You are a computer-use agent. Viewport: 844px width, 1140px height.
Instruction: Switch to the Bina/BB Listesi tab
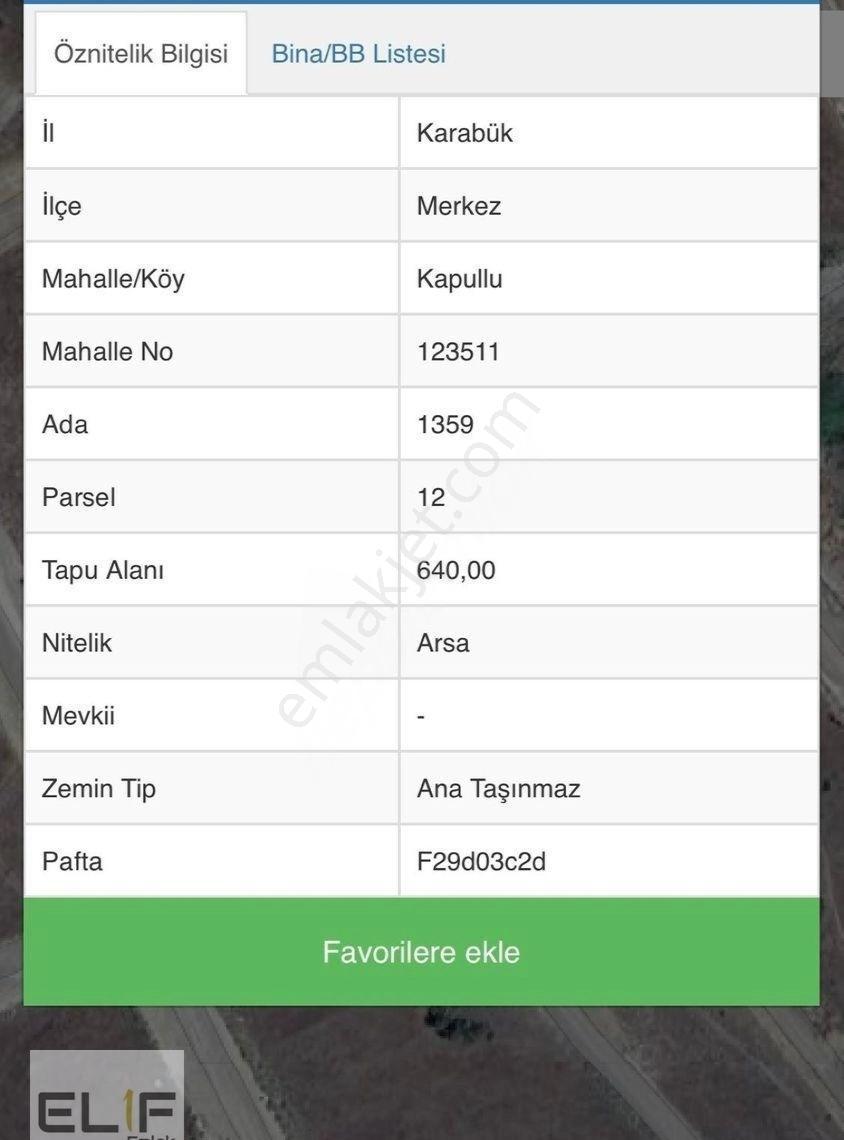pyautogui.click(x=358, y=54)
